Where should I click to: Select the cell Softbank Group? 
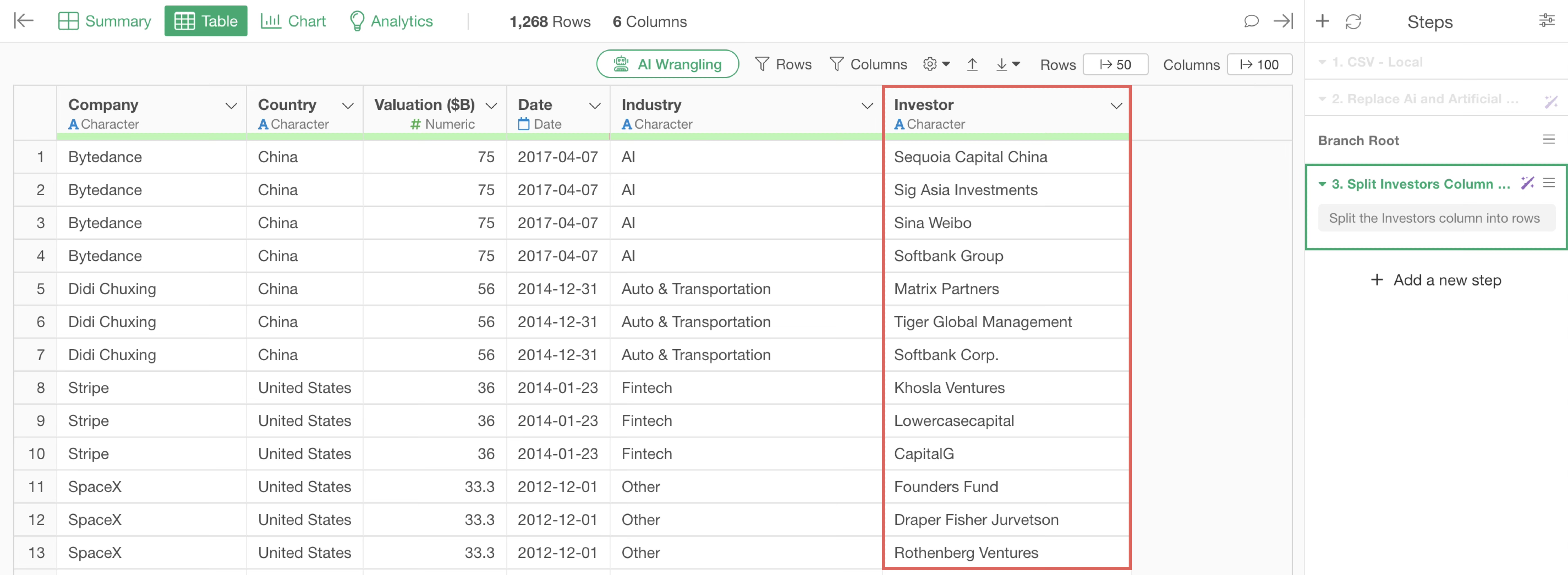pyautogui.click(x=1006, y=256)
